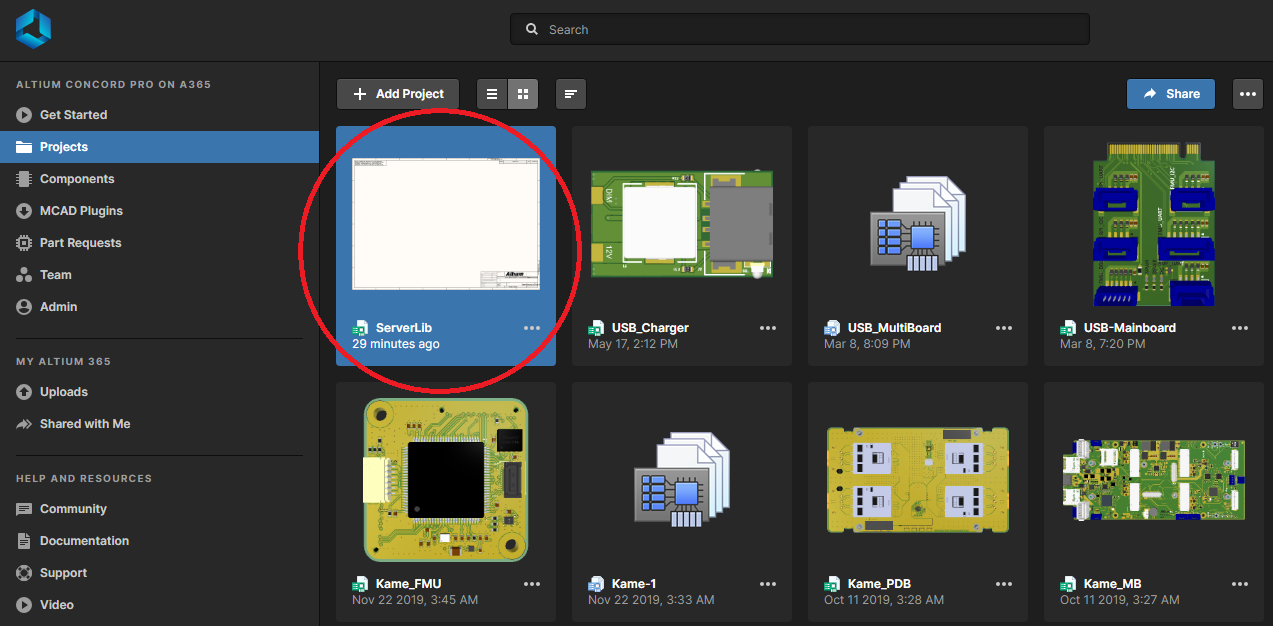Click the Add Project button
The height and width of the screenshot is (626, 1273).
398,94
